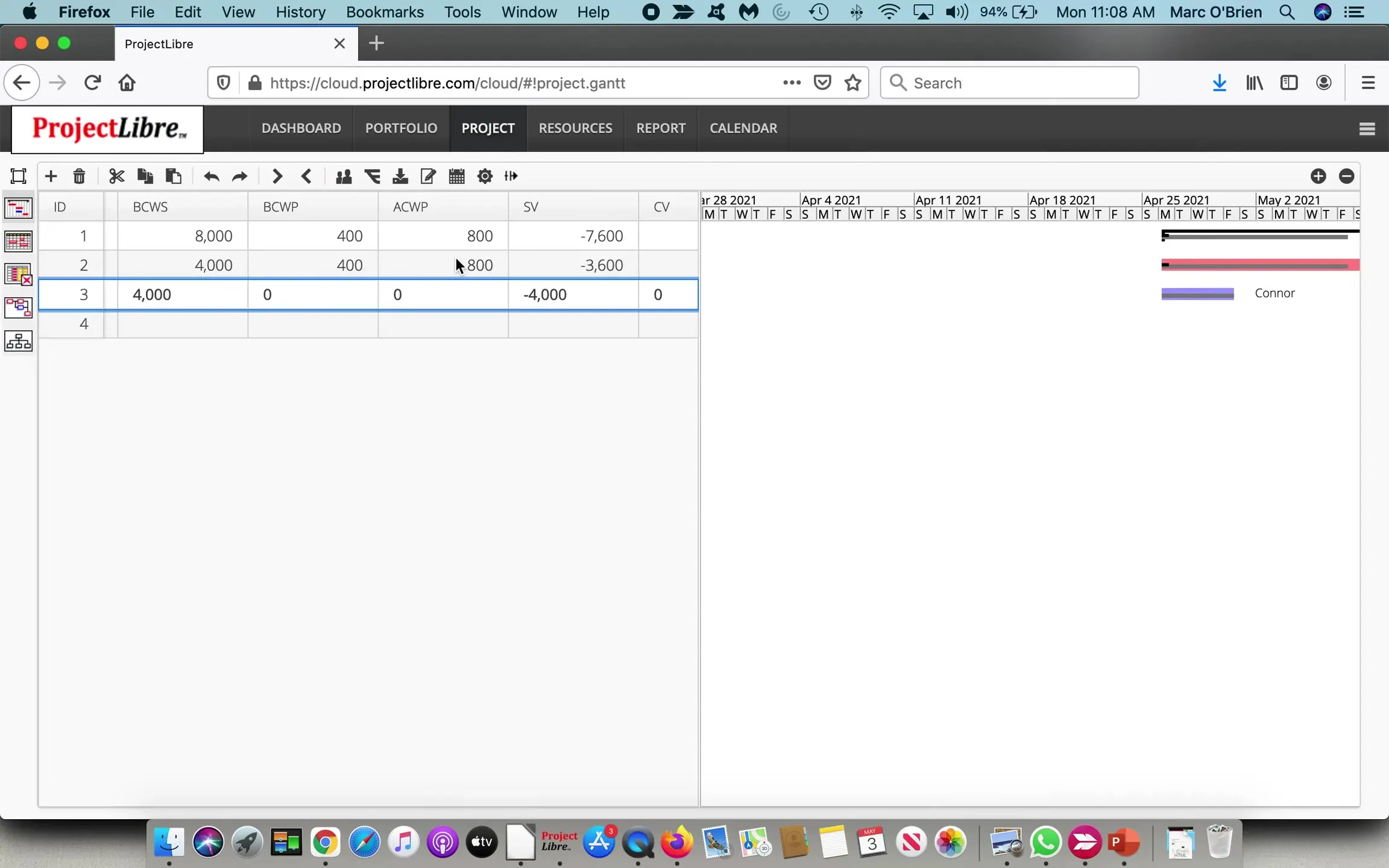Edit task information pencil icon

(428, 176)
